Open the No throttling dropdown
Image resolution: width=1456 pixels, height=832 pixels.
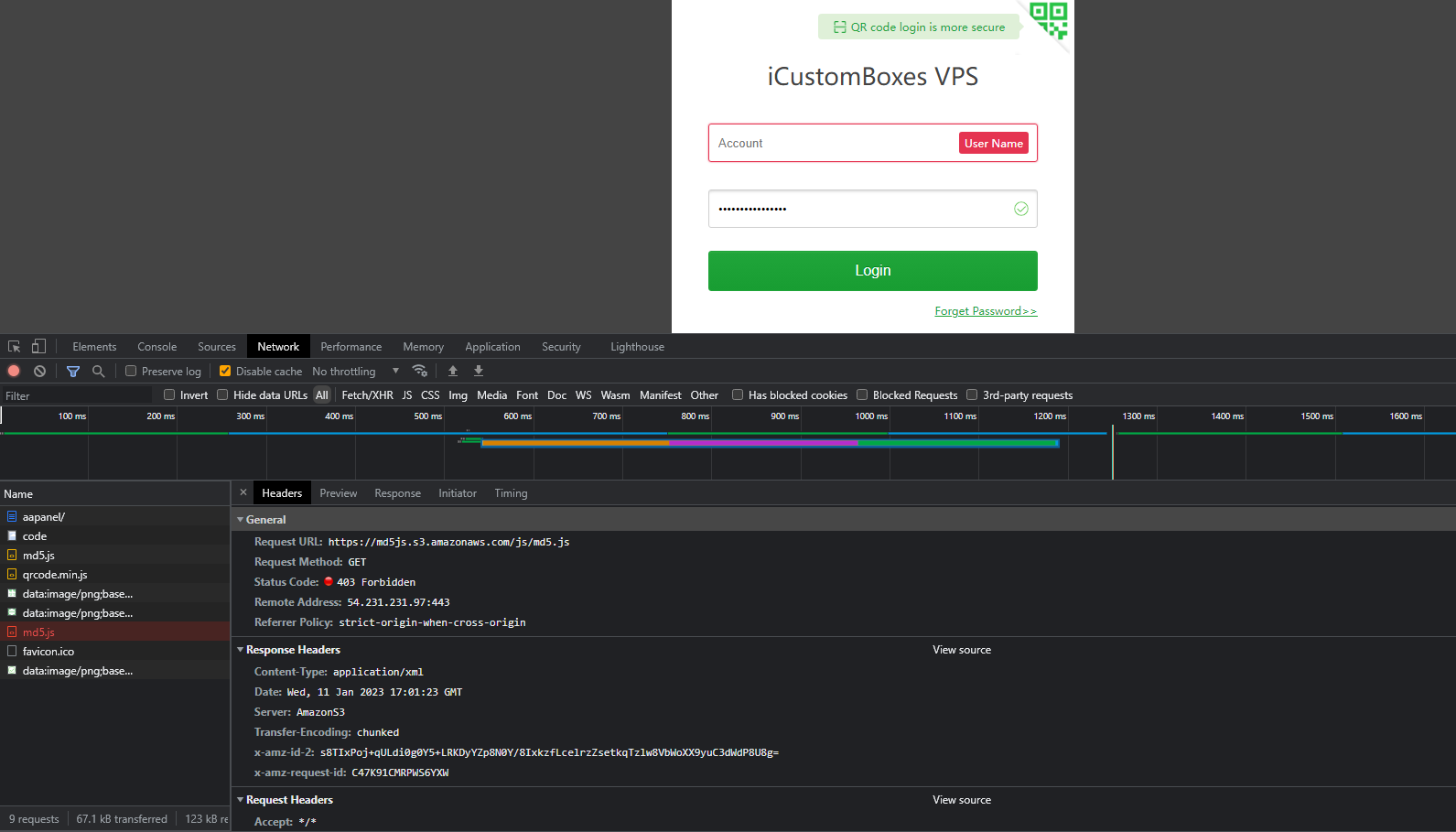356,371
